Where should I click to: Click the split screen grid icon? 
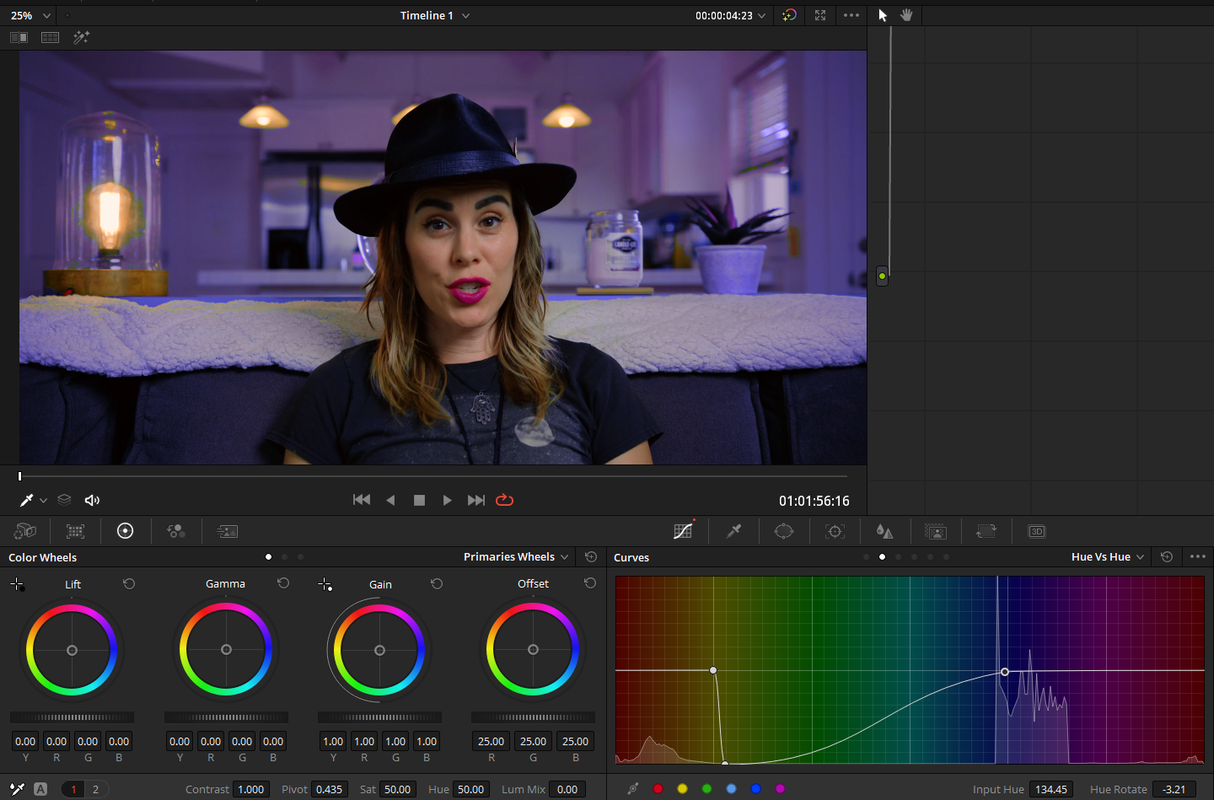click(50, 37)
